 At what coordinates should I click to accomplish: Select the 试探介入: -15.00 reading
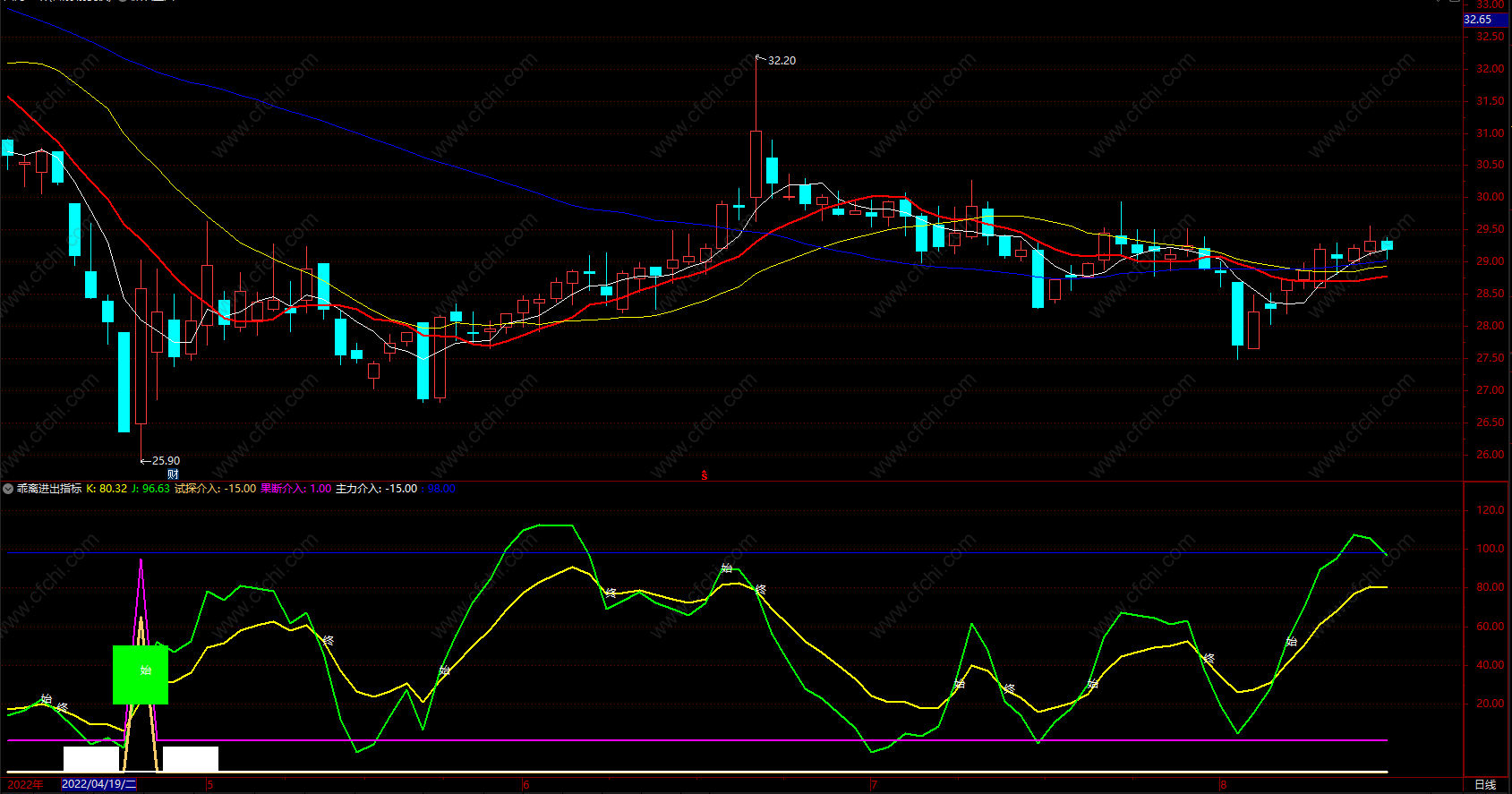click(215, 489)
